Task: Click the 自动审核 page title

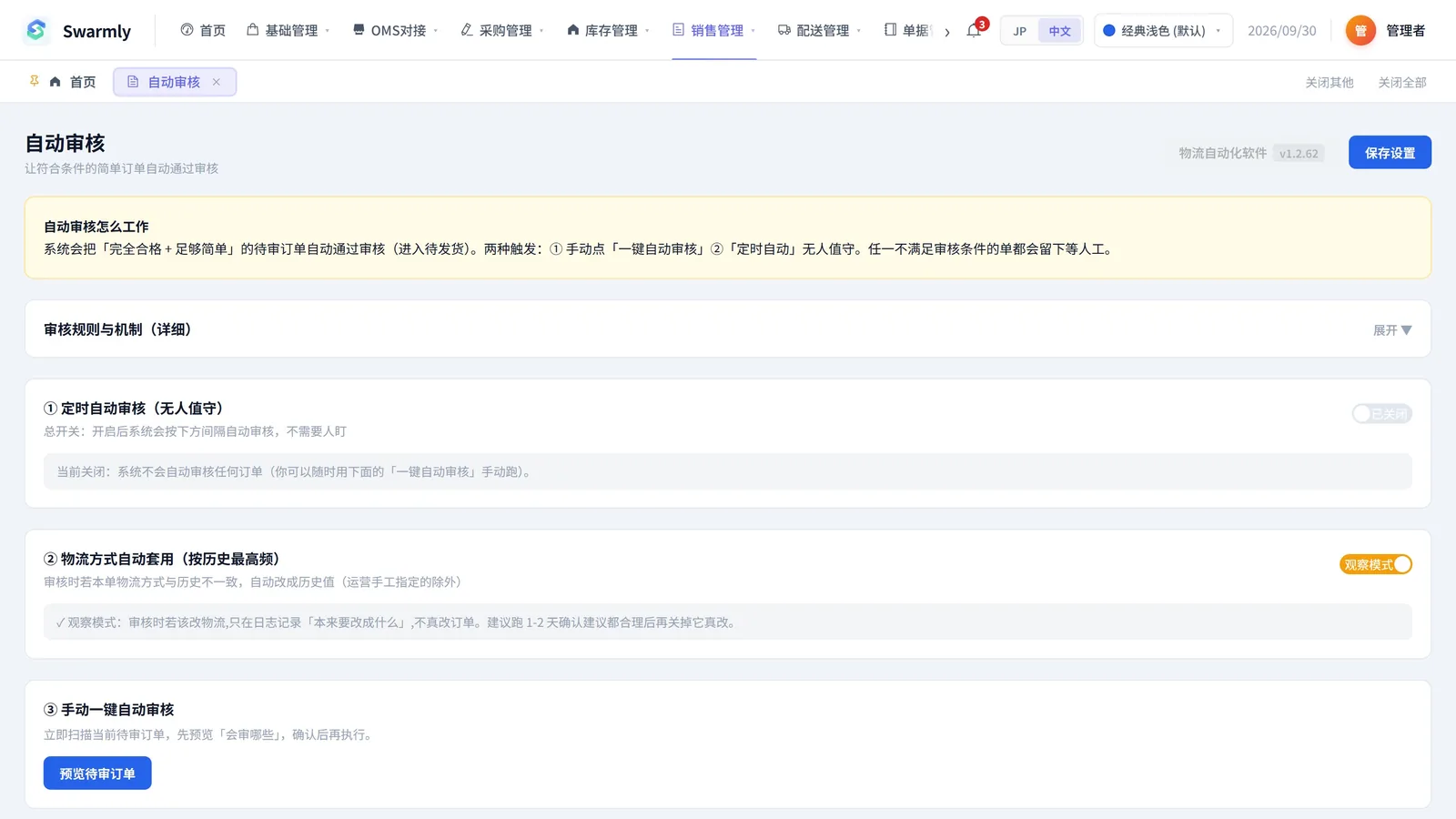Action: tap(65, 143)
